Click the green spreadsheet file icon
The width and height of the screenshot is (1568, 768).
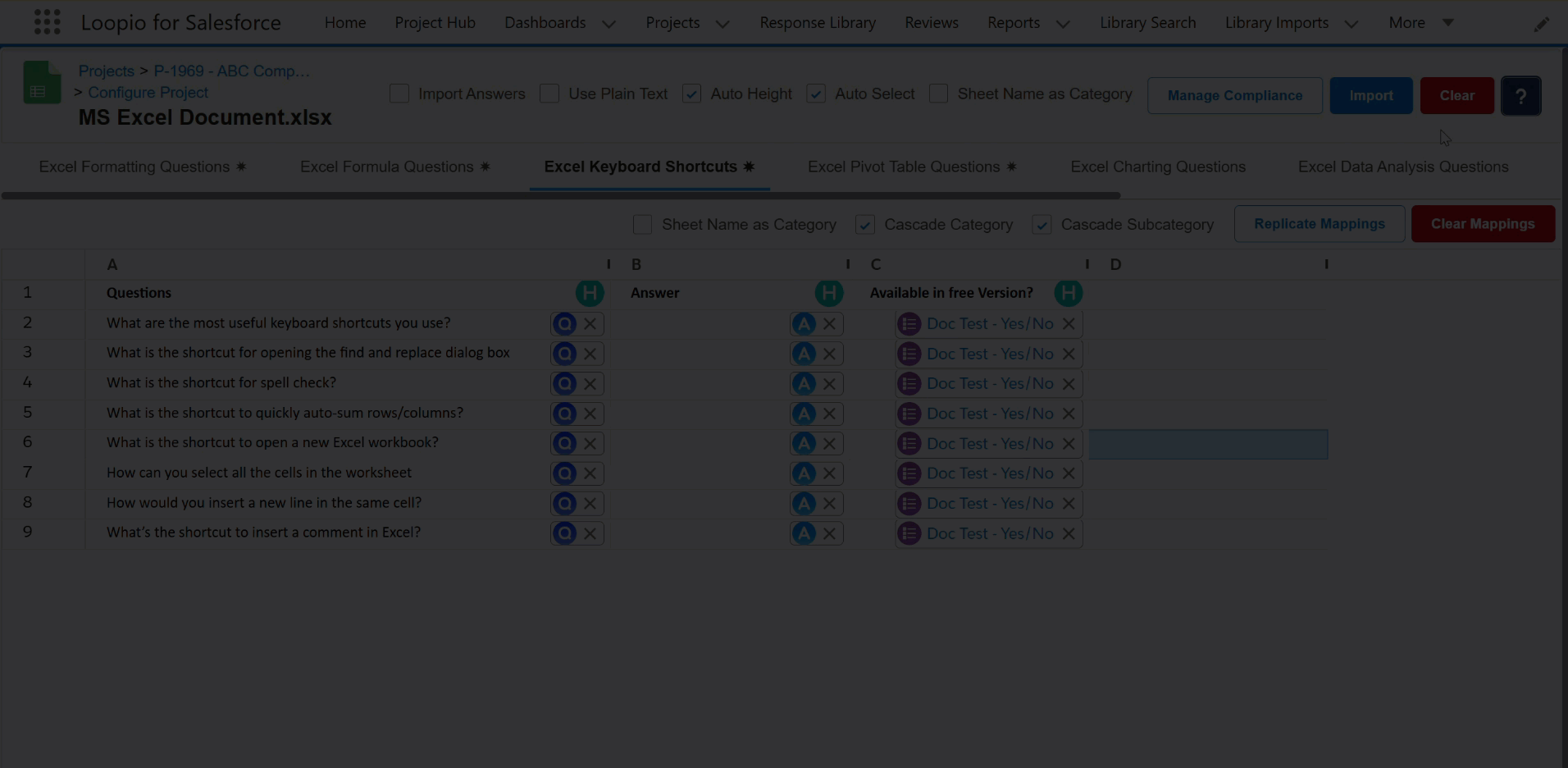[42, 82]
